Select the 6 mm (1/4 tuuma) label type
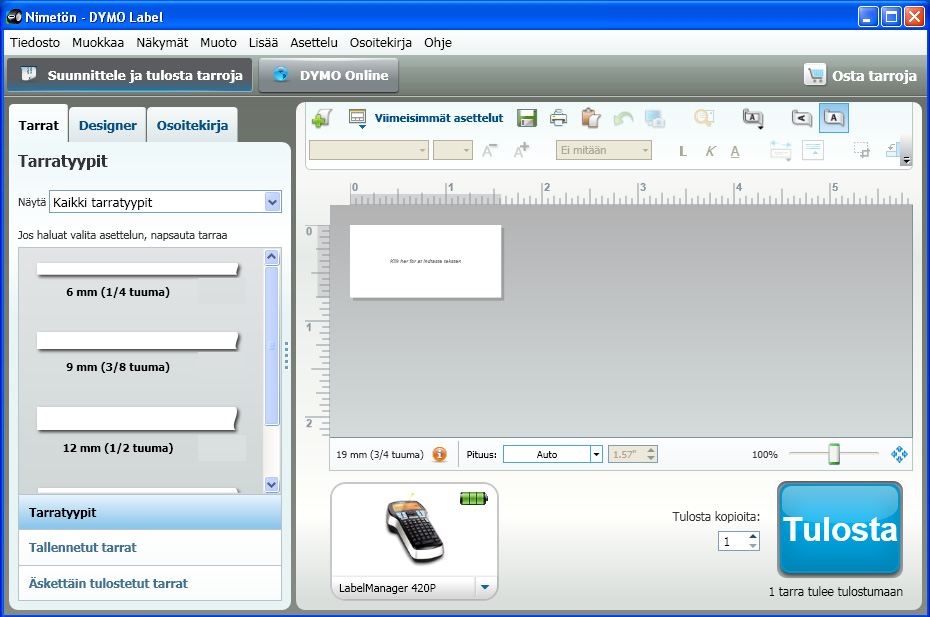Viewport: 930px width, 617px height. click(x=138, y=280)
